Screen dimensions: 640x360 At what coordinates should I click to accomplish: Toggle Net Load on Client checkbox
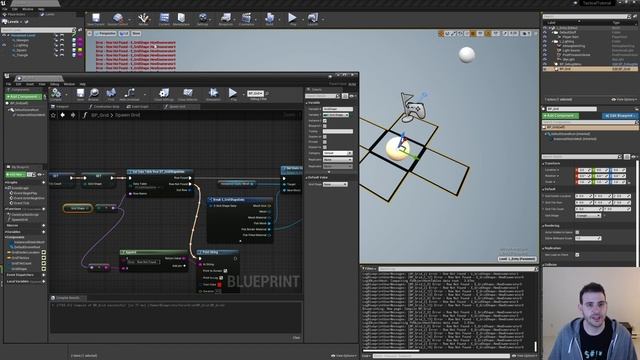click(x=577, y=255)
